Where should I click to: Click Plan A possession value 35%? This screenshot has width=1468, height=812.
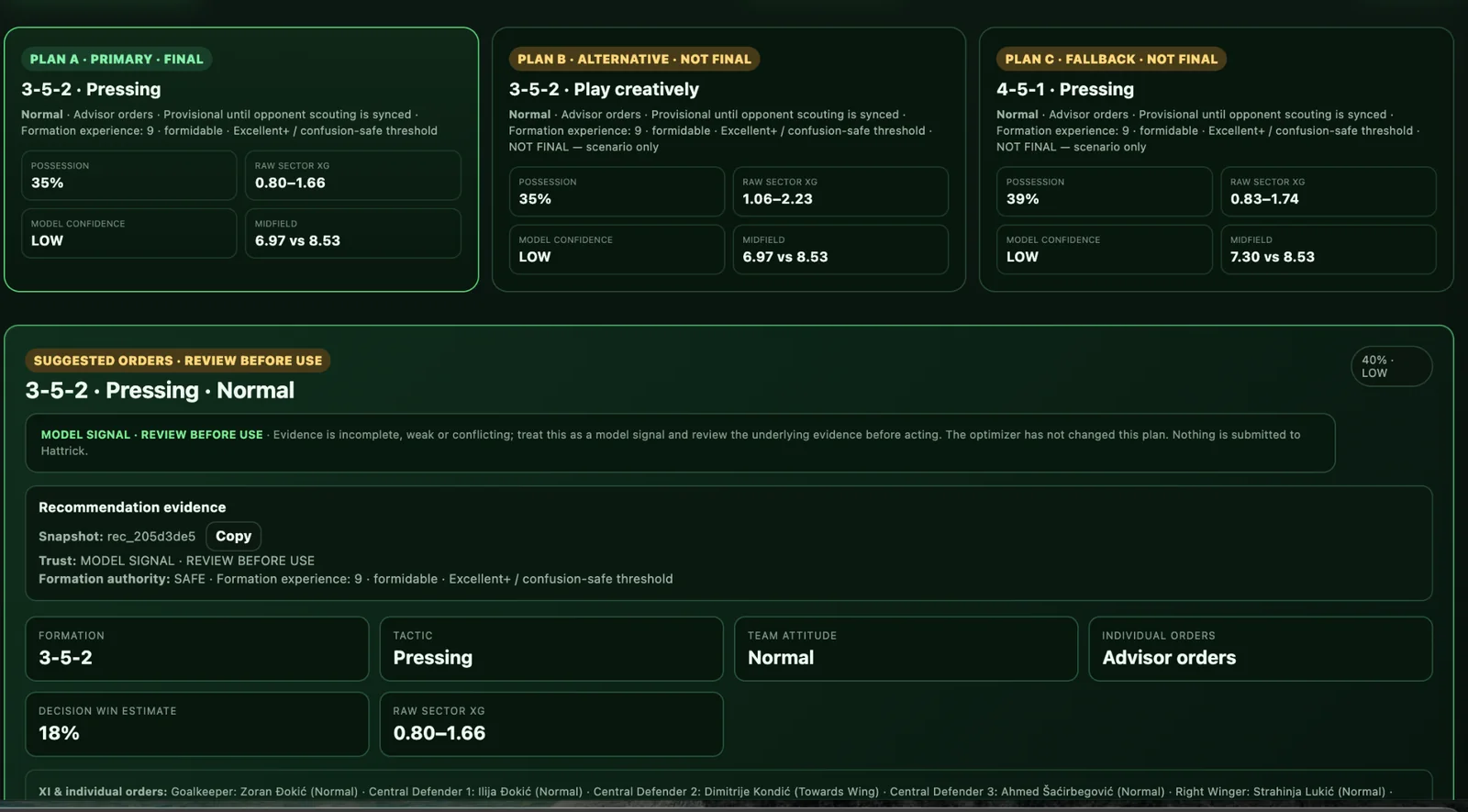pos(129,175)
